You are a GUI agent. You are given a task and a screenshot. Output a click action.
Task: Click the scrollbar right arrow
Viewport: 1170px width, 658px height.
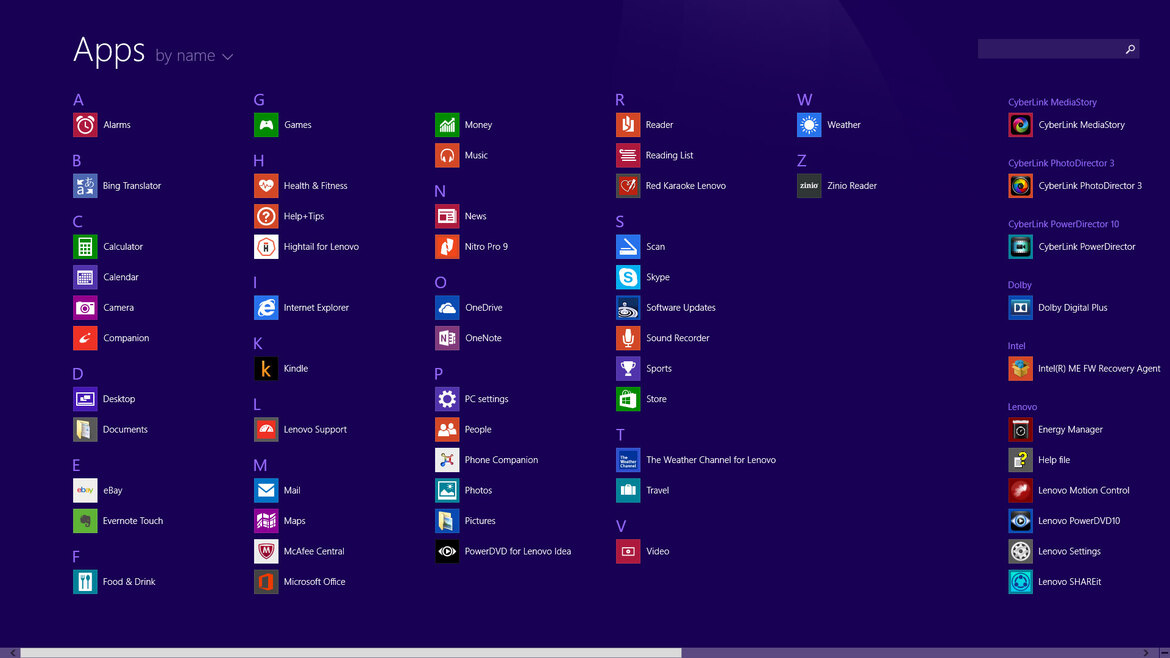[x=1146, y=653]
